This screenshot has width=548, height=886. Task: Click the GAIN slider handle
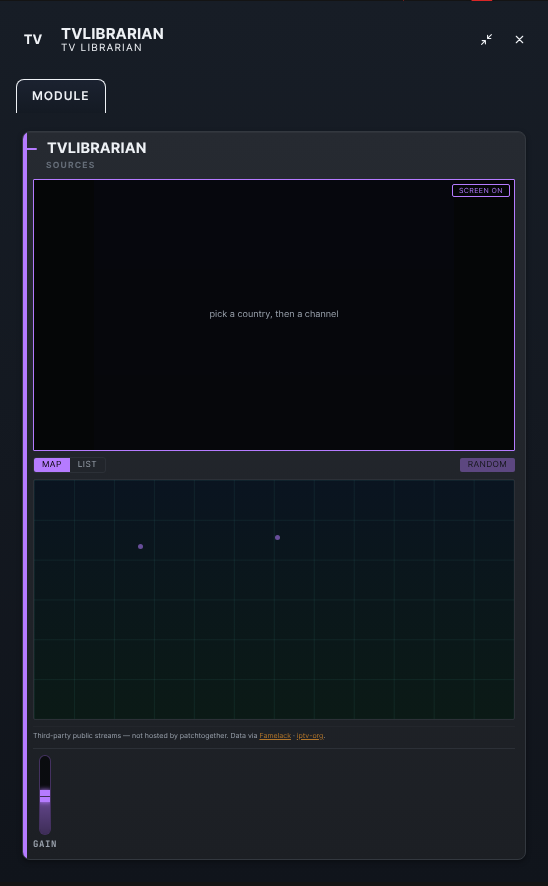pyautogui.click(x=45, y=796)
